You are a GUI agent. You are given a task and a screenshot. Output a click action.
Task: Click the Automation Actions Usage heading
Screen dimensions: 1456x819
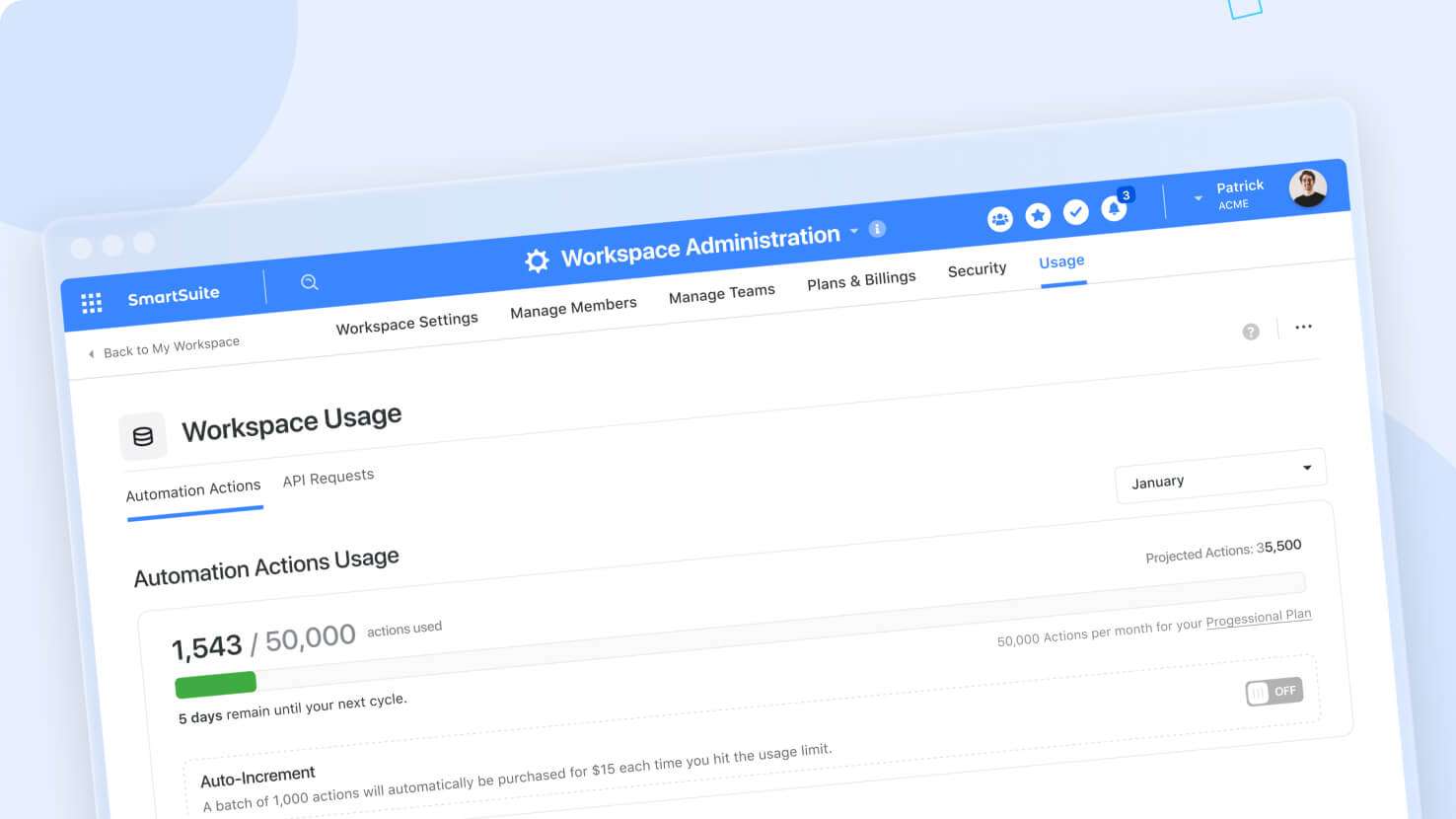(x=266, y=566)
